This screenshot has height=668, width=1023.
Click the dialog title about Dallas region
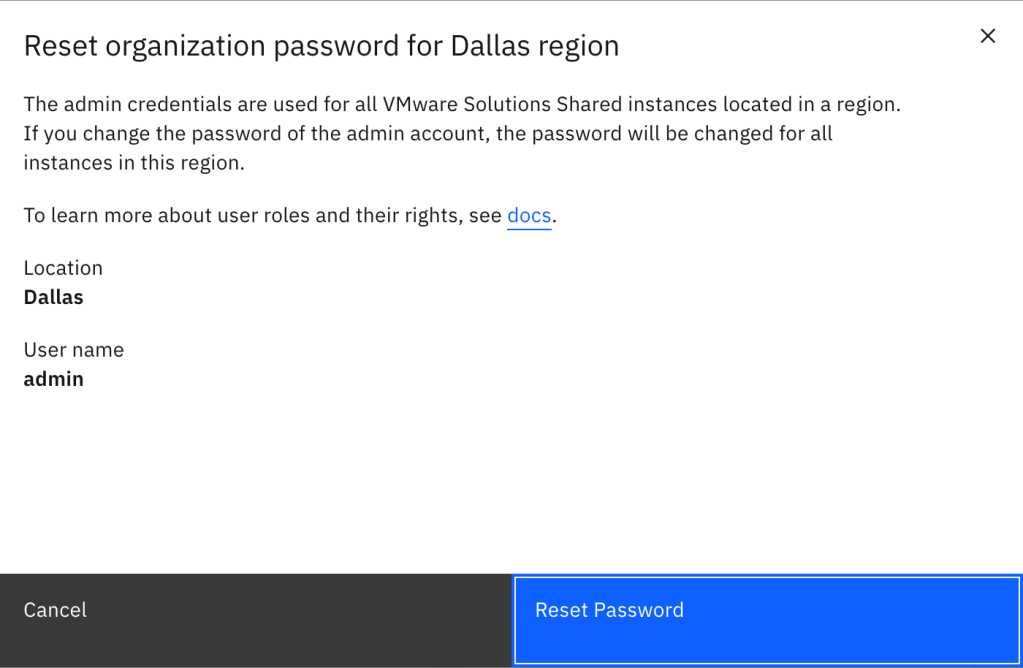(x=321, y=46)
